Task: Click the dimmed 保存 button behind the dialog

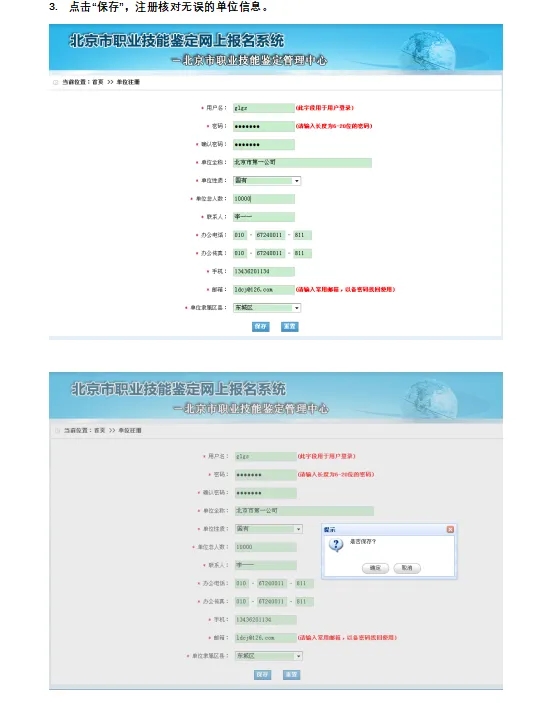Action: pos(262,675)
